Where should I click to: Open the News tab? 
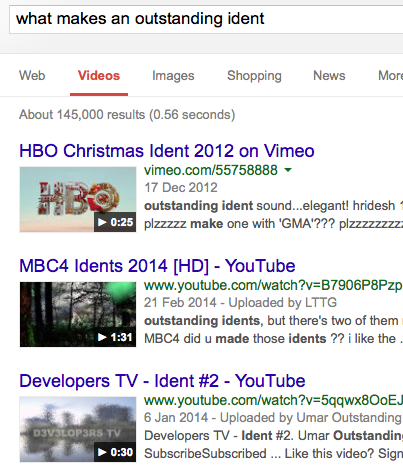329,76
